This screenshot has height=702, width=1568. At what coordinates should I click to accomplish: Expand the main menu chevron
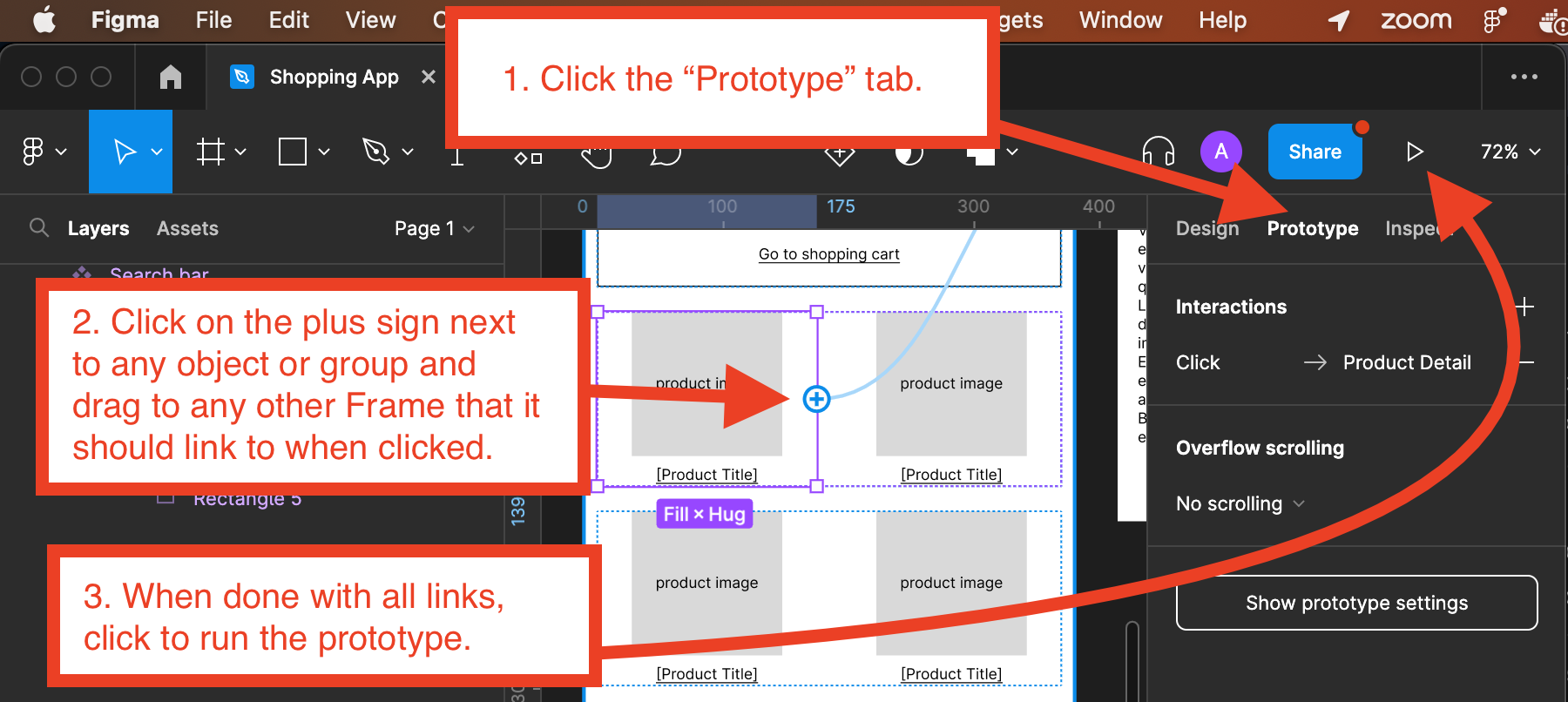point(61,152)
